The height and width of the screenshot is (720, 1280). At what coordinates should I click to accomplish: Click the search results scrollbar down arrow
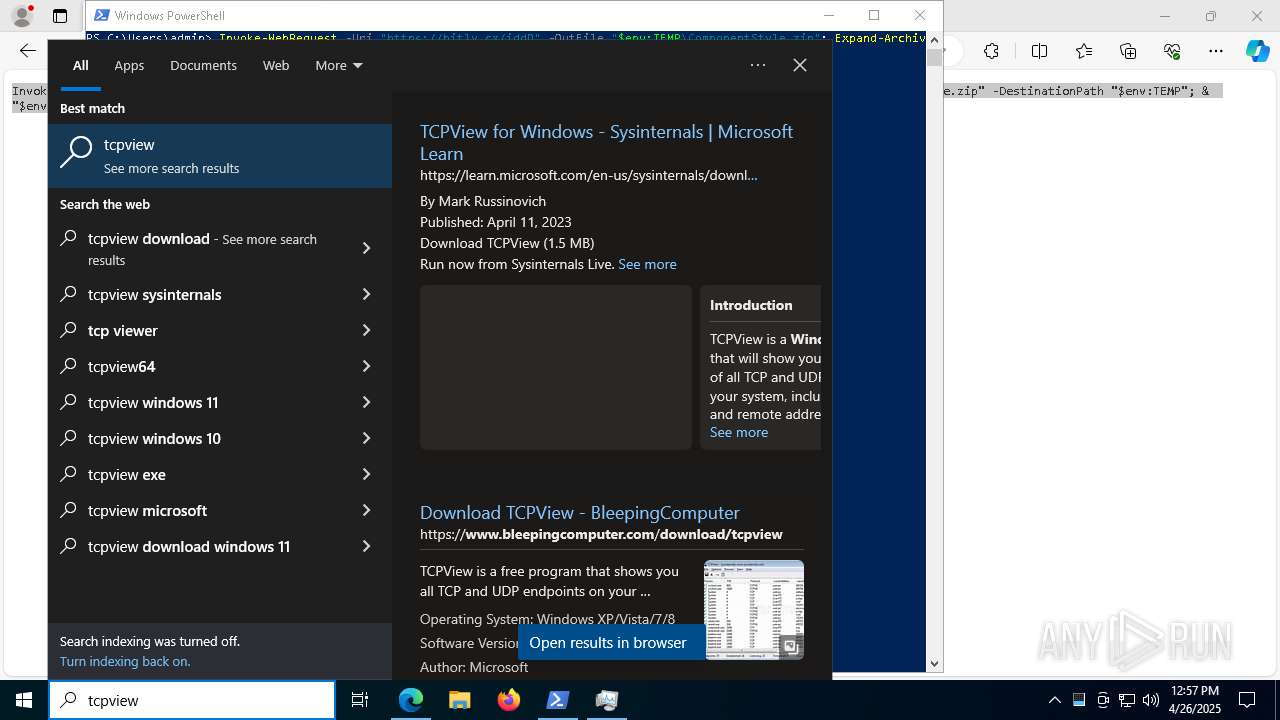pos(935,663)
